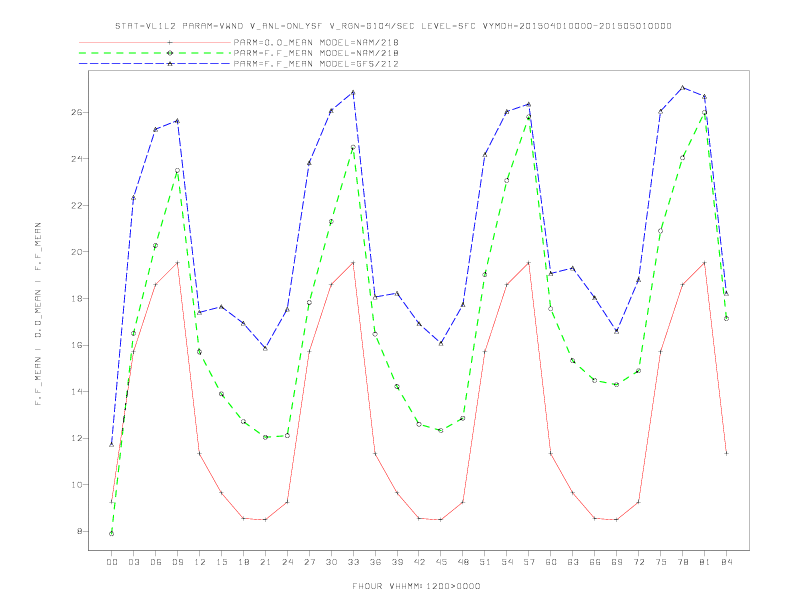Screen dimensions: 792x612
Task: Click y-axis tick label 14
Action: pos(77,391)
